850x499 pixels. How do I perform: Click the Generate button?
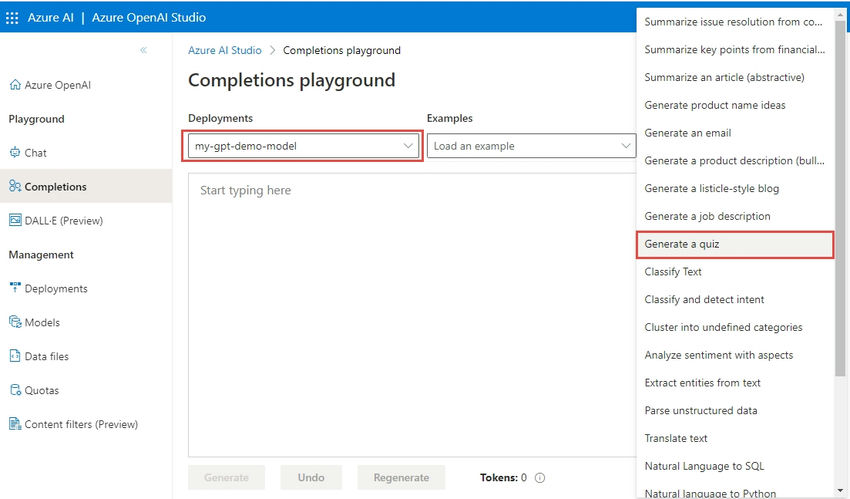tap(227, 477)
